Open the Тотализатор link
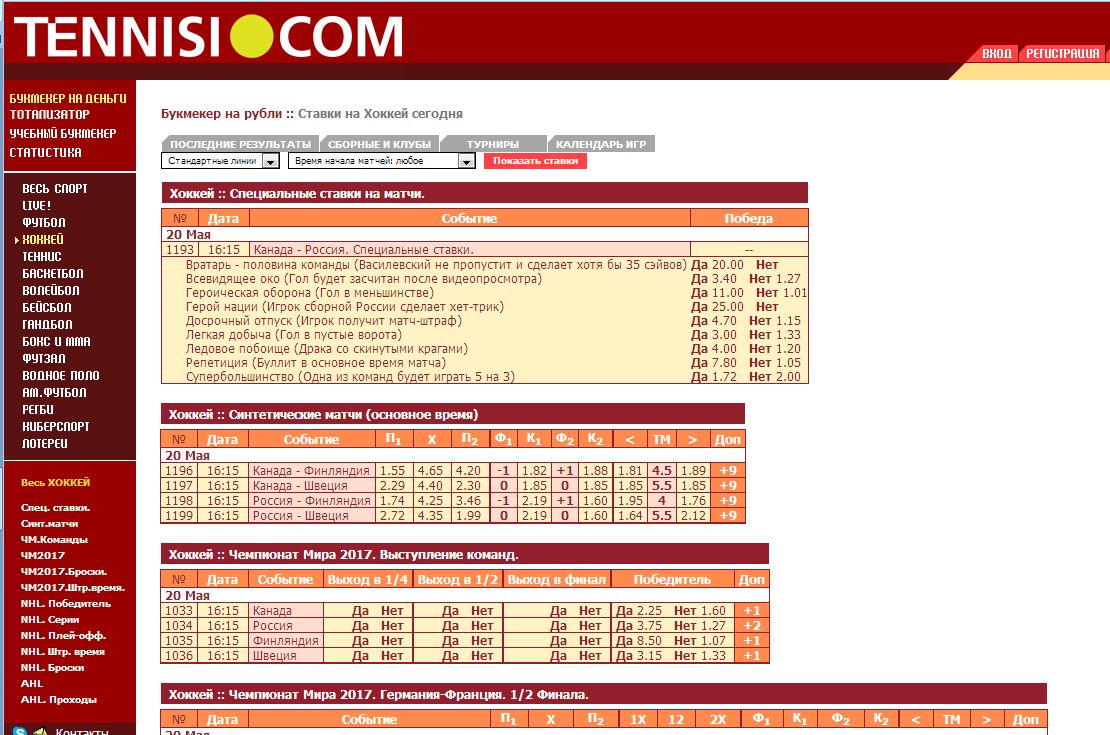Image resolution: width=1110 pixels, height=735 pixels. (x=49, y=115)
